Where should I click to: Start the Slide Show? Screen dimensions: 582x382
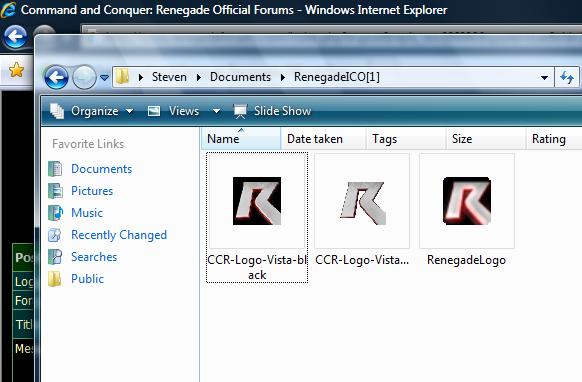272,111
